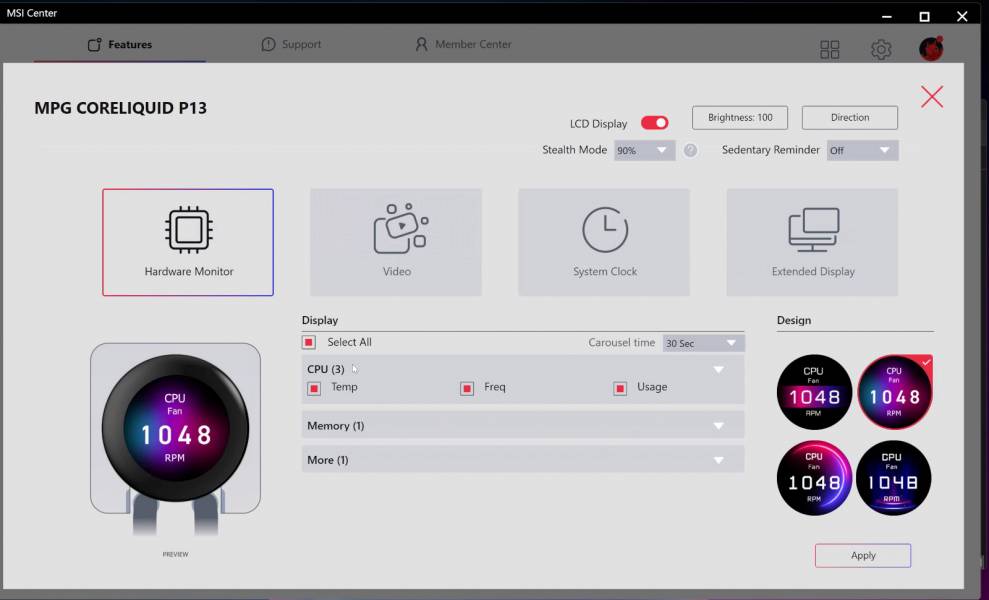
Task: Click the Stealth Mode help question mark
Action: pos(690,151)
